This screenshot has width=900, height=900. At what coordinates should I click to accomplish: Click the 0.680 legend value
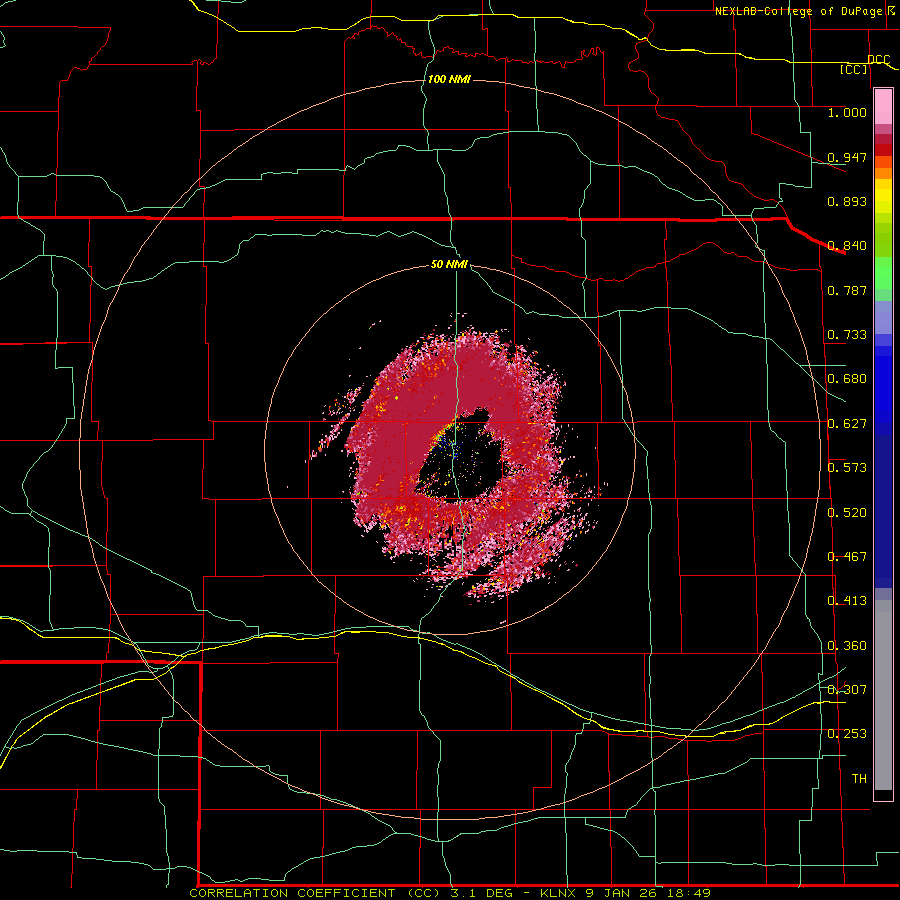point(847,379)
